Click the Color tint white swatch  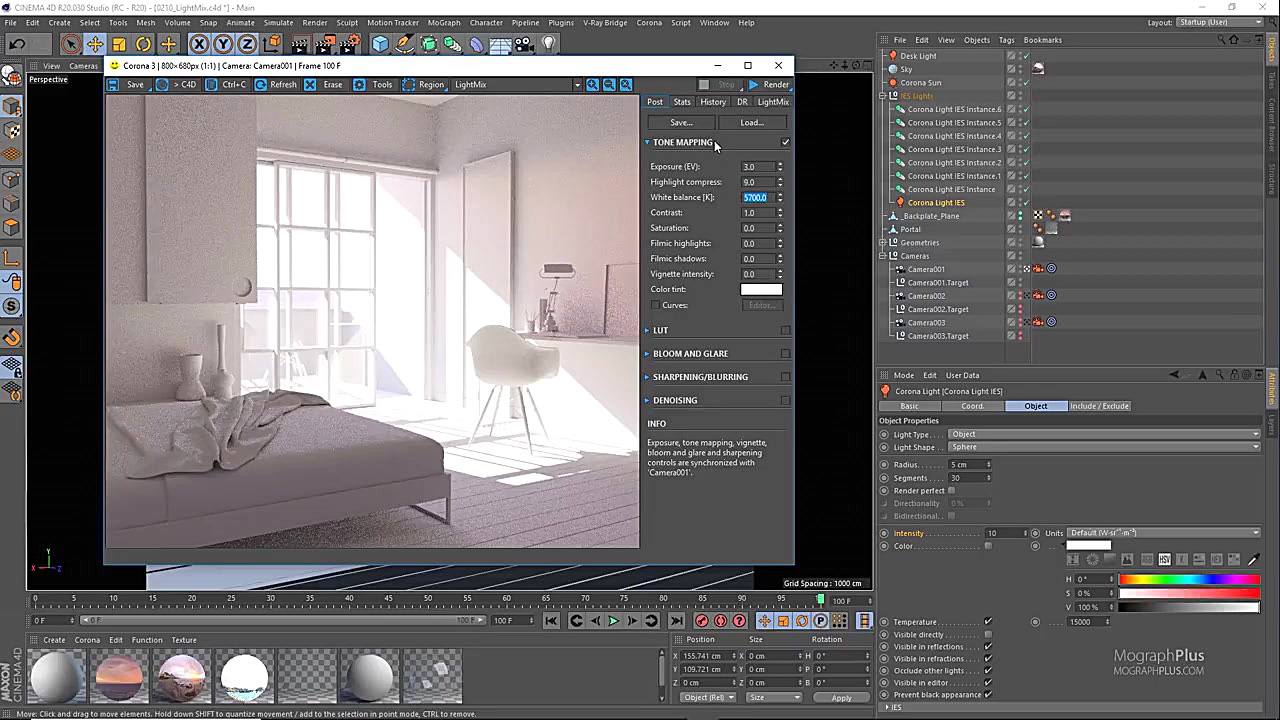point(761,289)
